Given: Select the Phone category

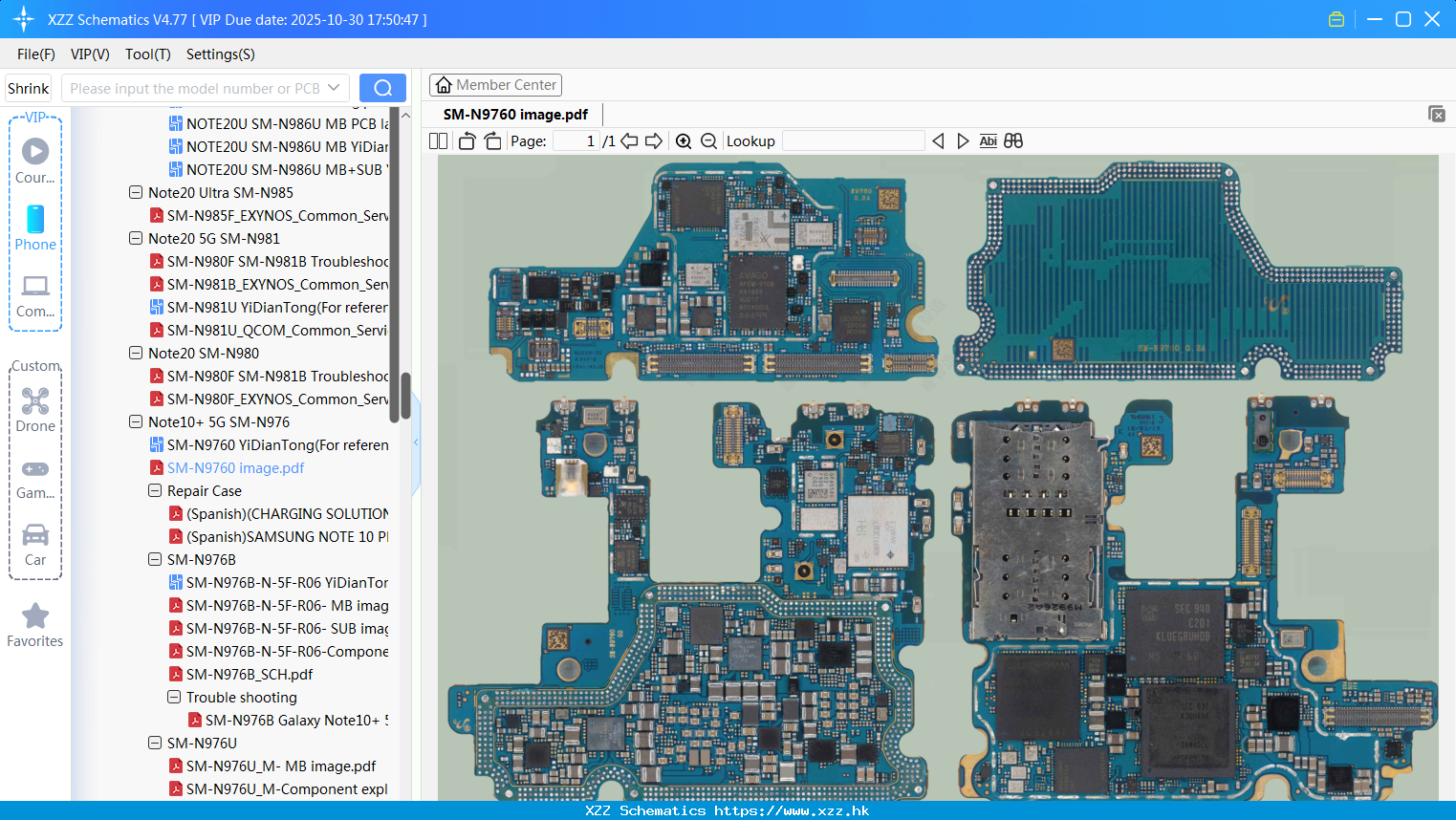Looking at the screenshot, I should (35, 227).
